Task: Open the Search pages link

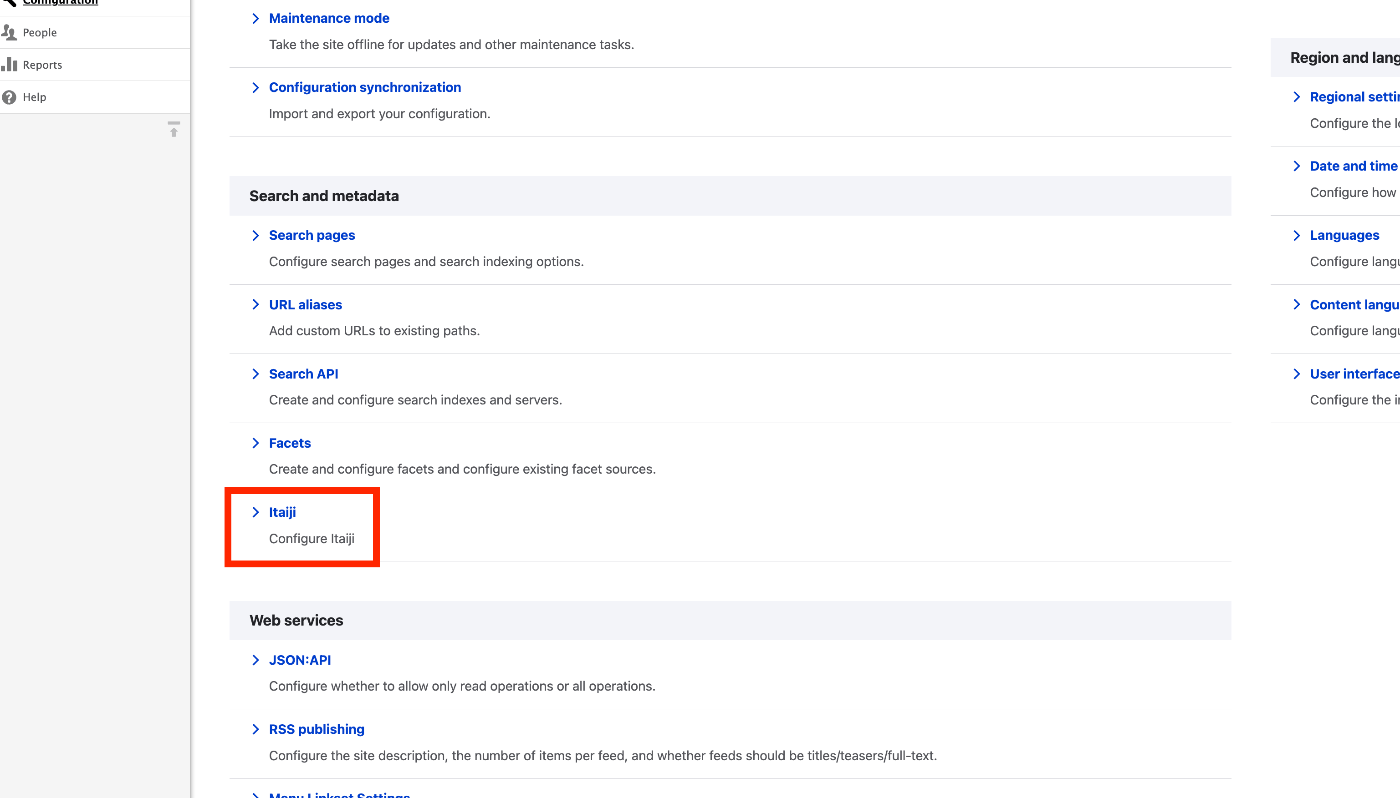Action: point(312,235)
